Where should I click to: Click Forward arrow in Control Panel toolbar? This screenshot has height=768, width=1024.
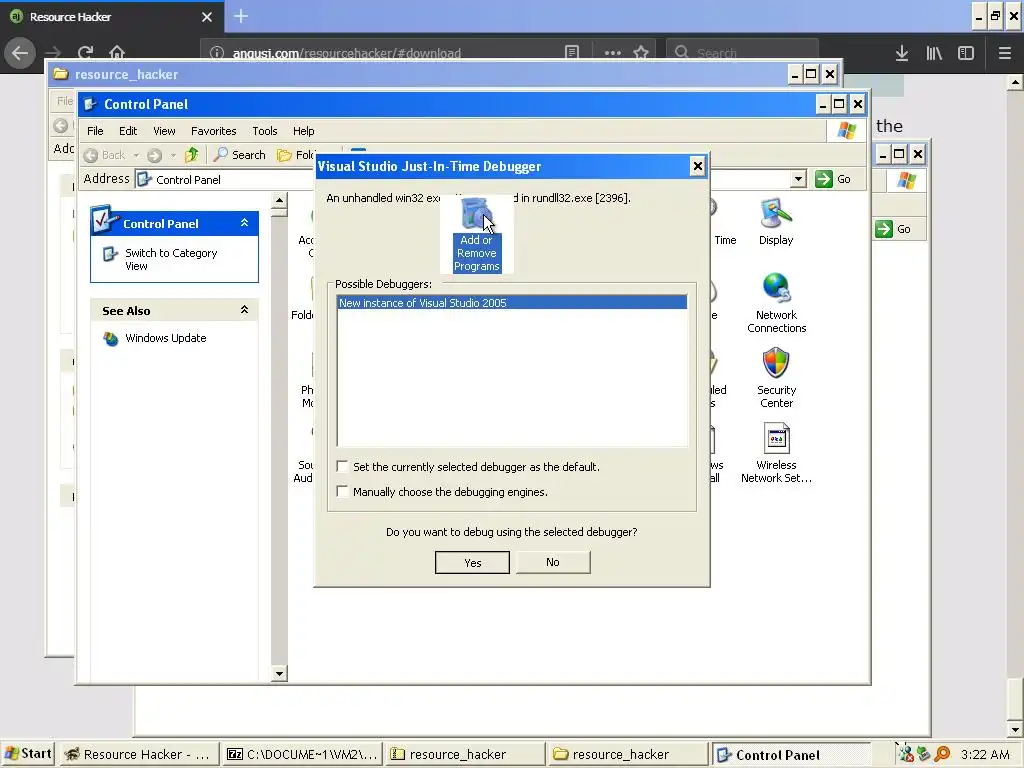pos(154,155)
